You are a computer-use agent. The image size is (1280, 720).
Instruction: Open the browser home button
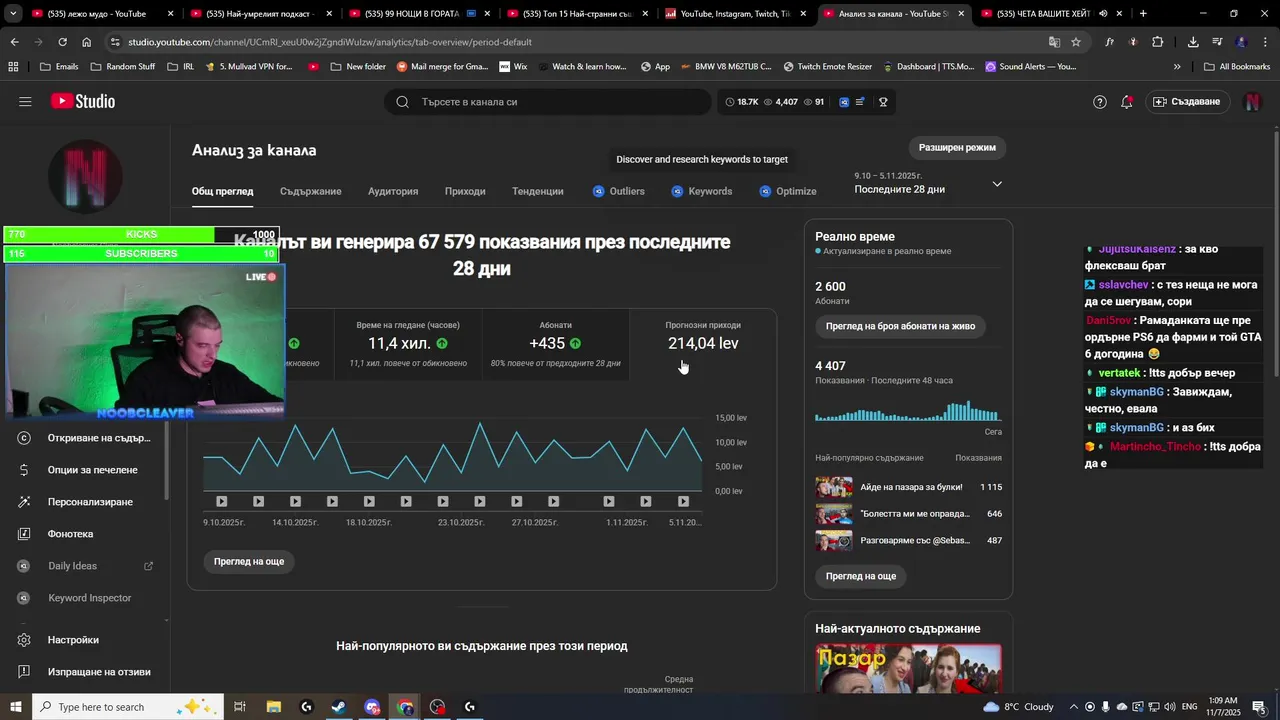(87, 42)
